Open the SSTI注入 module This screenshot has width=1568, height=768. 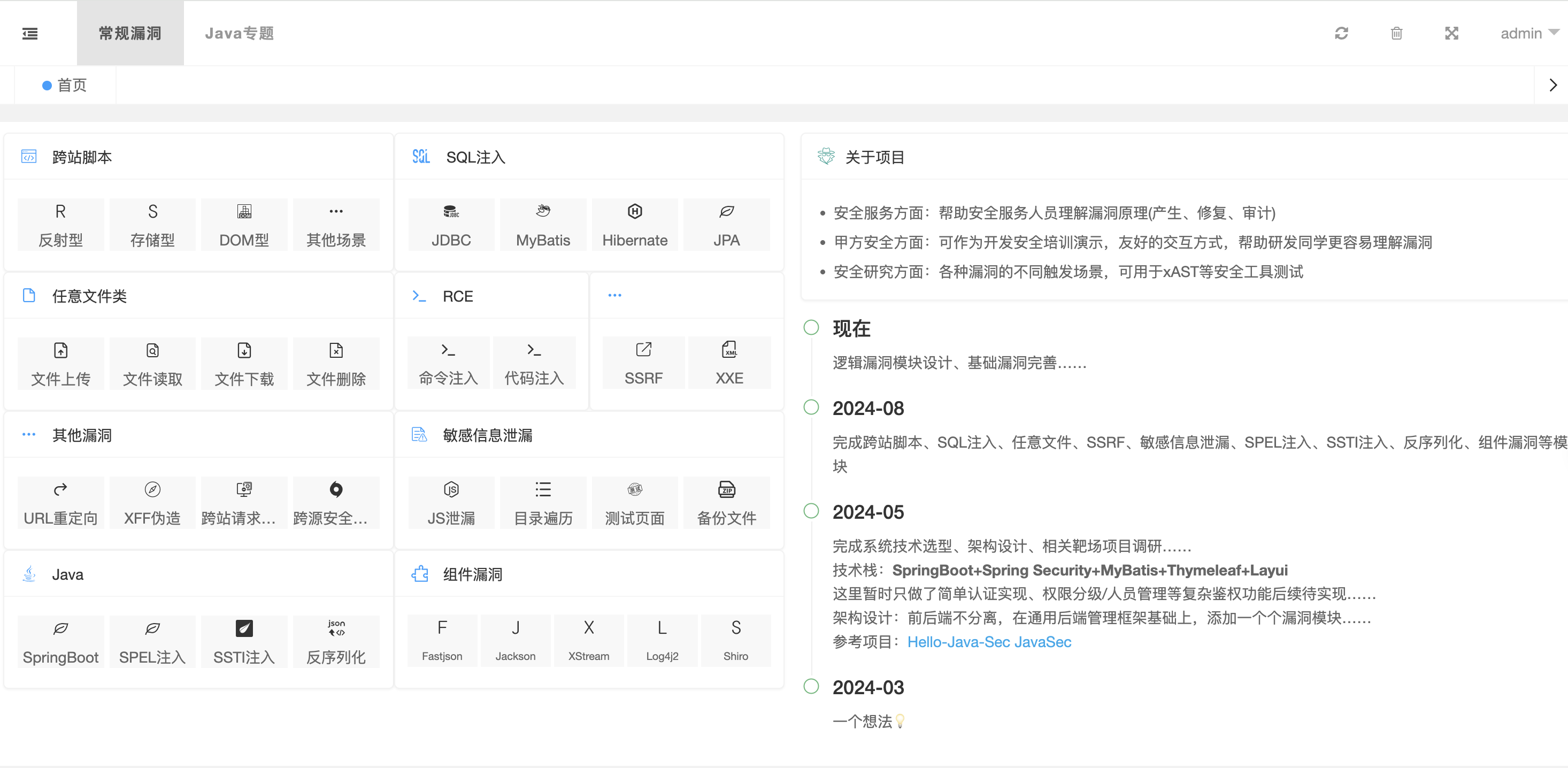click(x=243, y=641)
